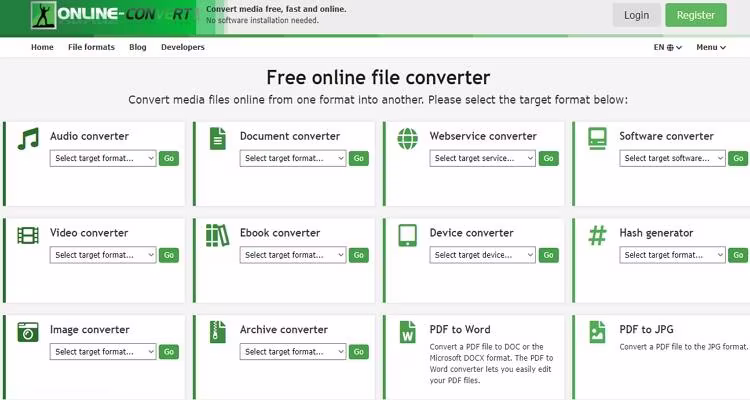Click the Software converter heading
Screen dimensions: 750x400
coord(666,136)
